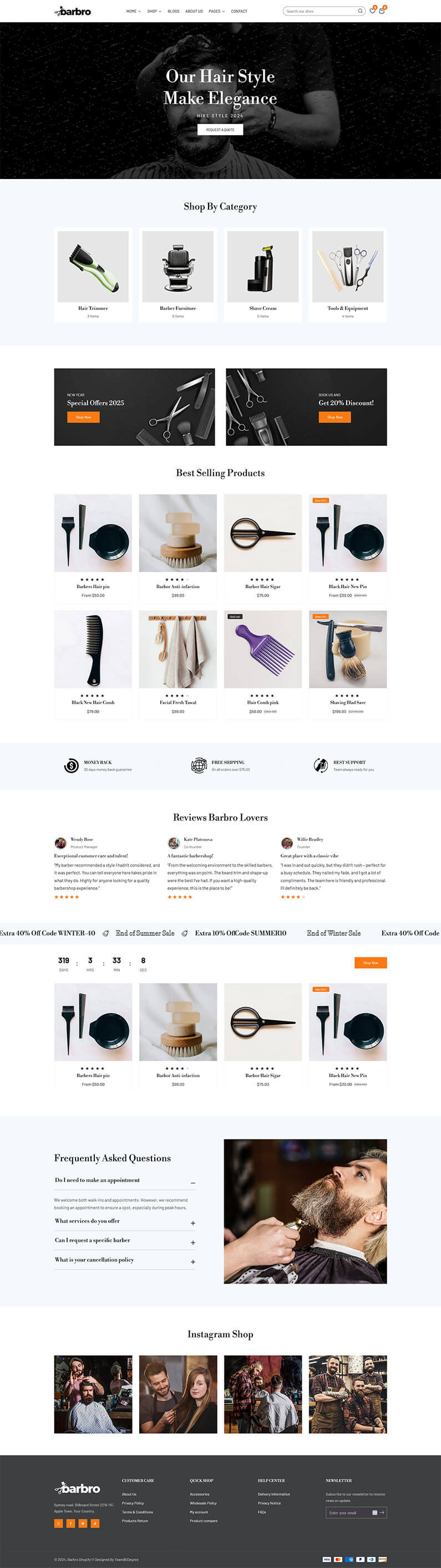Viewport: 441px width, 1568px height.
Task: Click the Request a Quote button
Action: click(x=220, y=130)
